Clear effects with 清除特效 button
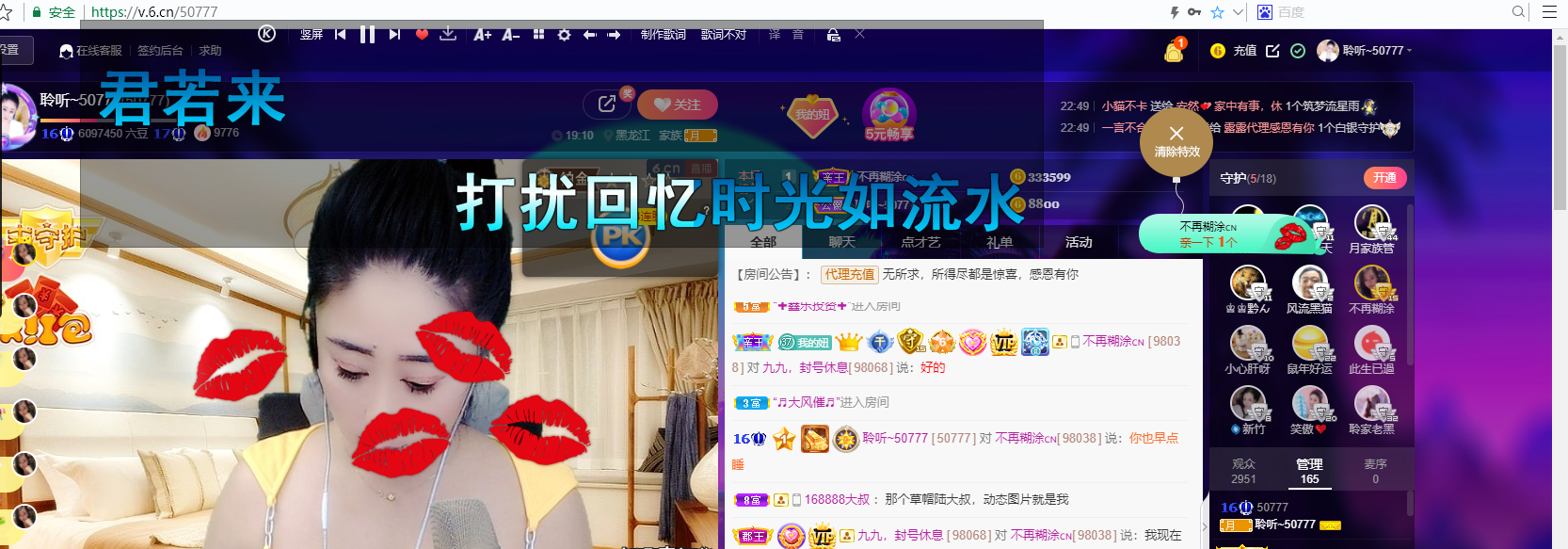The height and width of the screenshot is (549, 1568). coord(1176,142)
